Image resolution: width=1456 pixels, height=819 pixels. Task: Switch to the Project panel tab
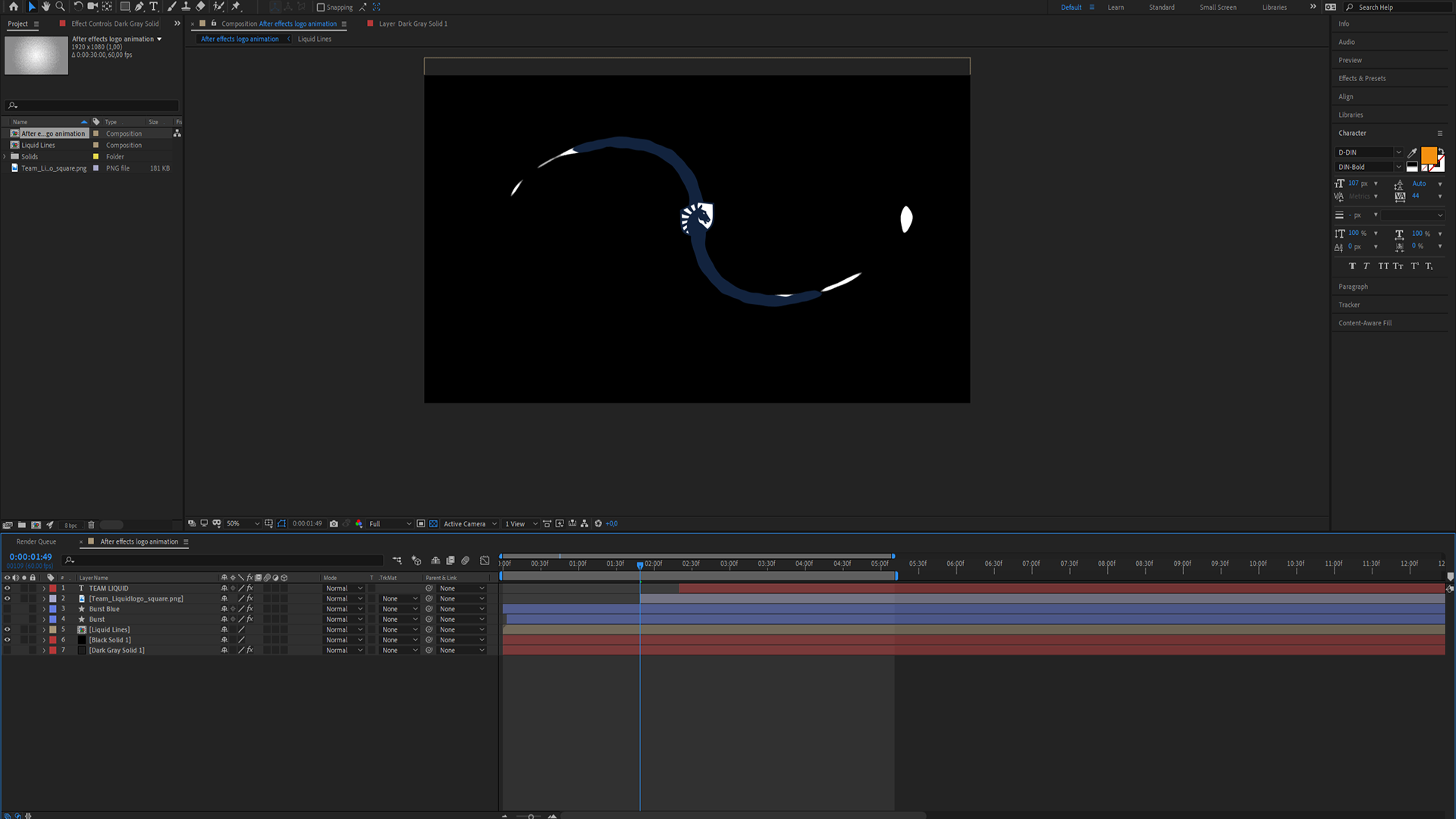tap(17, 24)
